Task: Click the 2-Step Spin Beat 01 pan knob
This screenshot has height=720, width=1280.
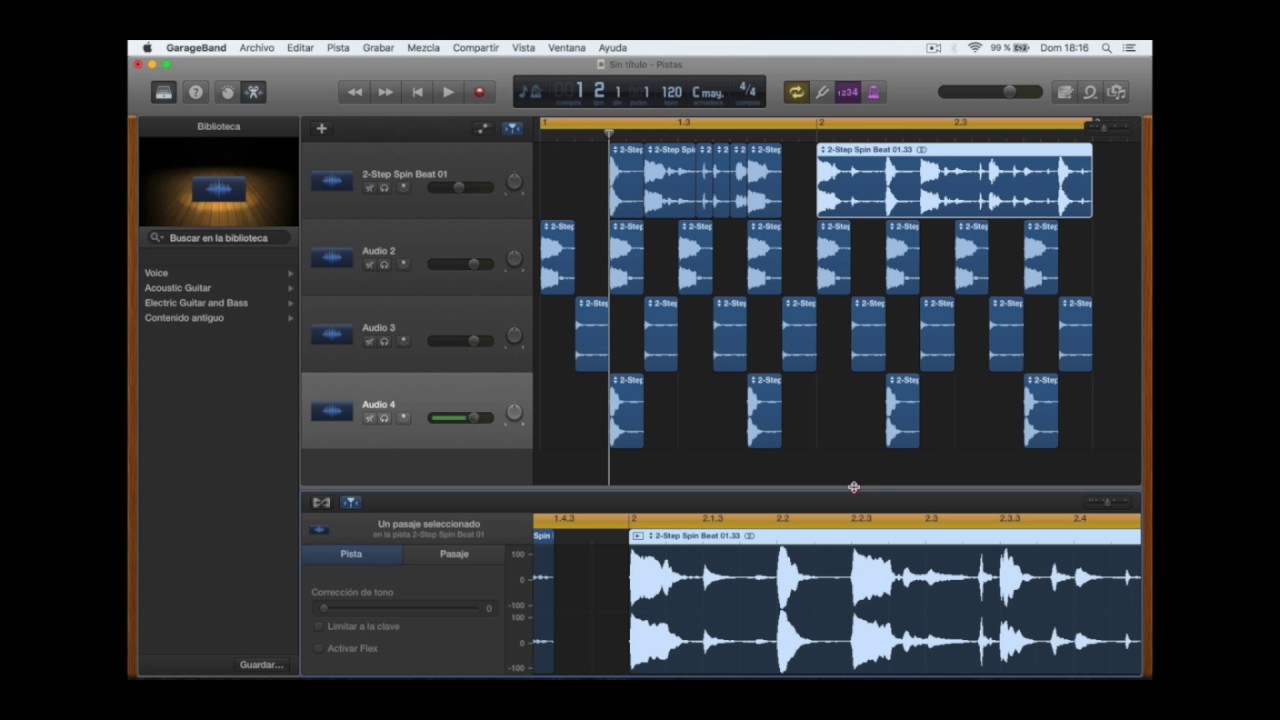Action: click(514, 182)
